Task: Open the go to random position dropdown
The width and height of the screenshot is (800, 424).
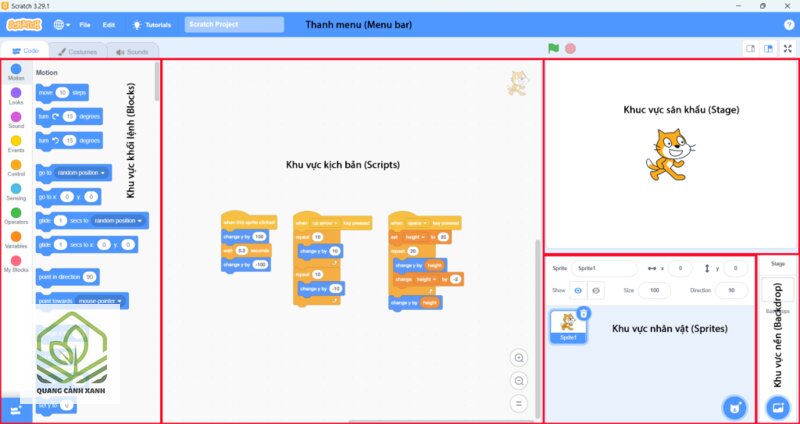Action: [x=82, y=173]
